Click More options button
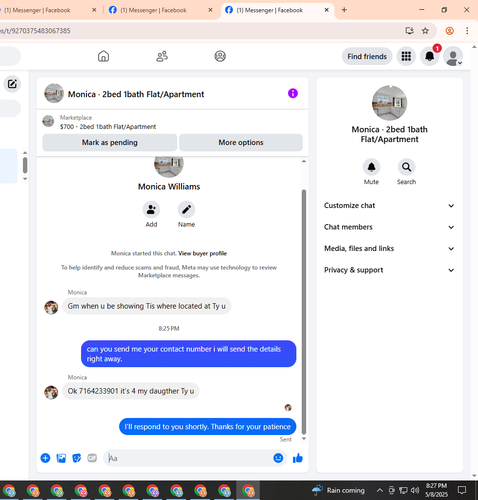Screen dimensions: 478x500 pyautogui.click(x=241, y=143)
